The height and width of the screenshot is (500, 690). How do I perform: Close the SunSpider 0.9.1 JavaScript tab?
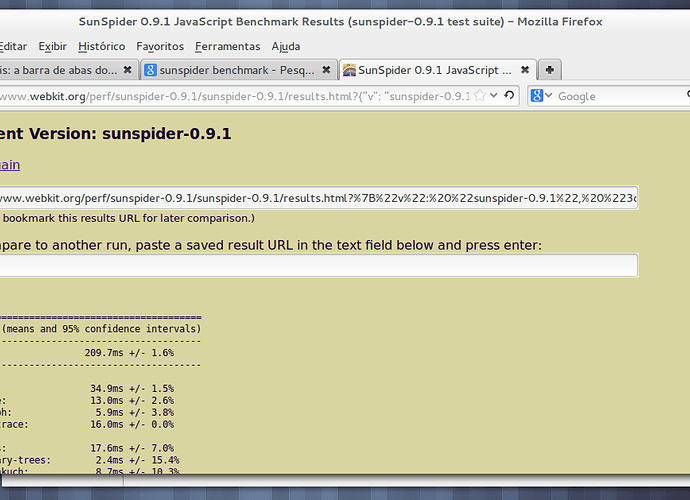click(x=525, y=70)
